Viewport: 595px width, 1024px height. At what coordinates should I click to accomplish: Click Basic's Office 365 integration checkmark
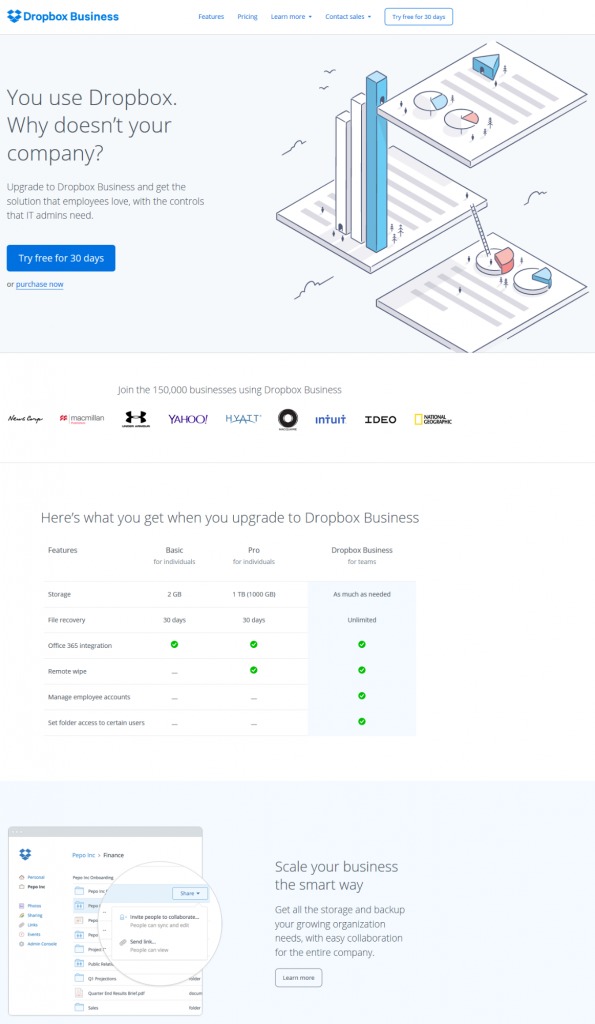(x=174, y=645)
